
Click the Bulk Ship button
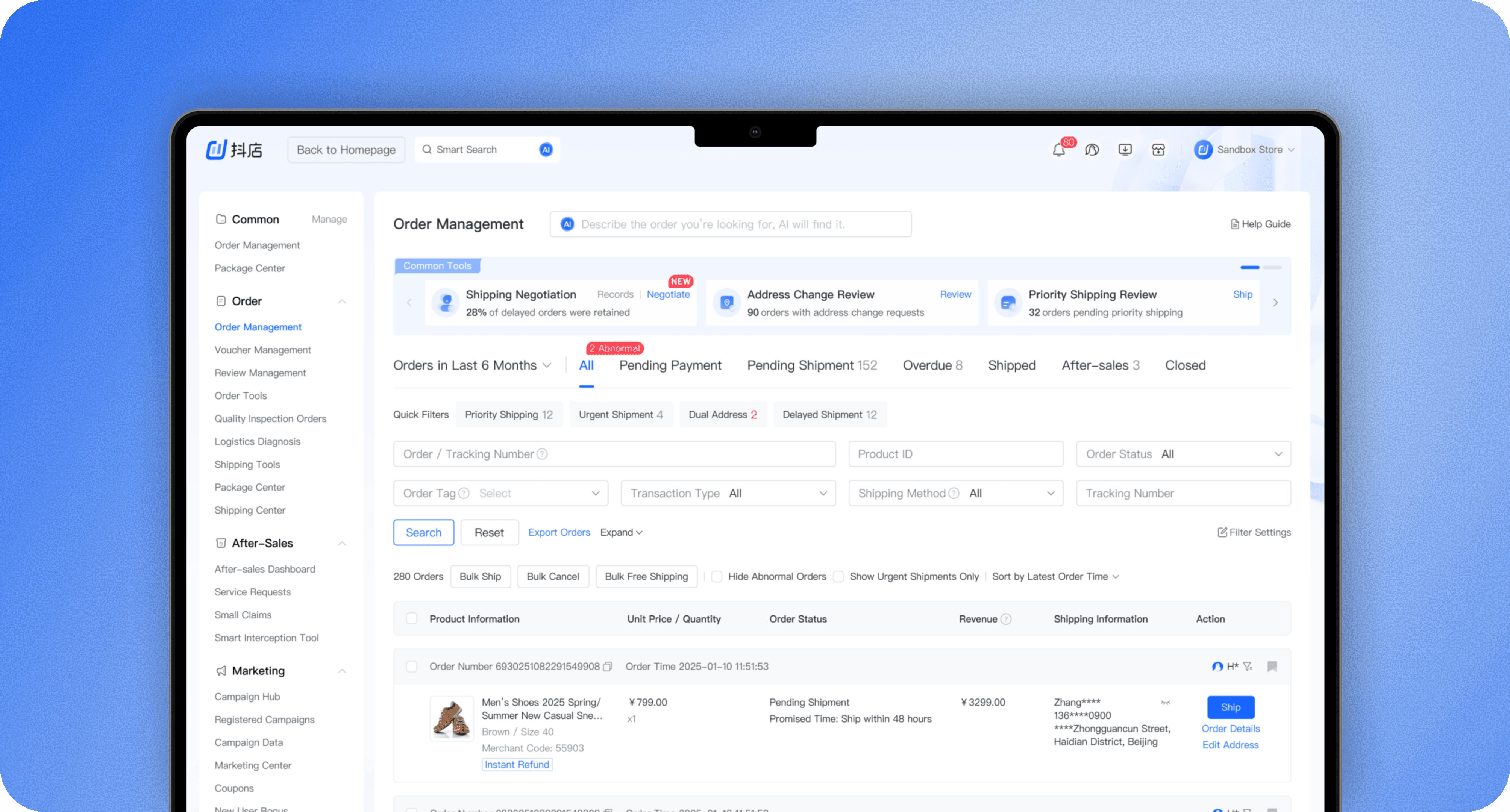pos(480,577)
